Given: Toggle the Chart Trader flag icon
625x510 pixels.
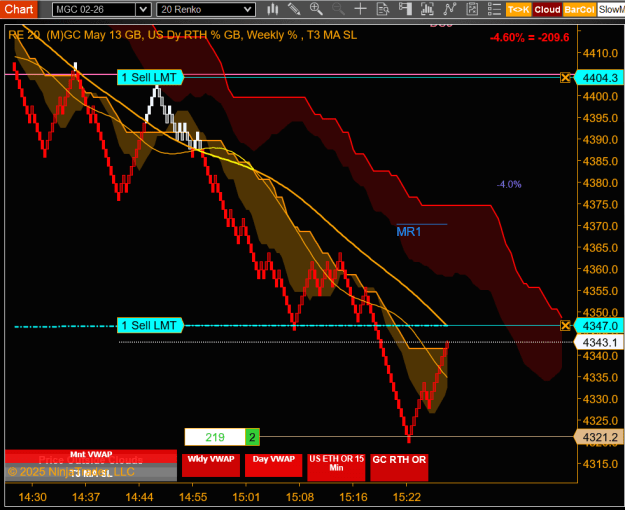Looking at the screenshot, I should click(x=405, y=9).
